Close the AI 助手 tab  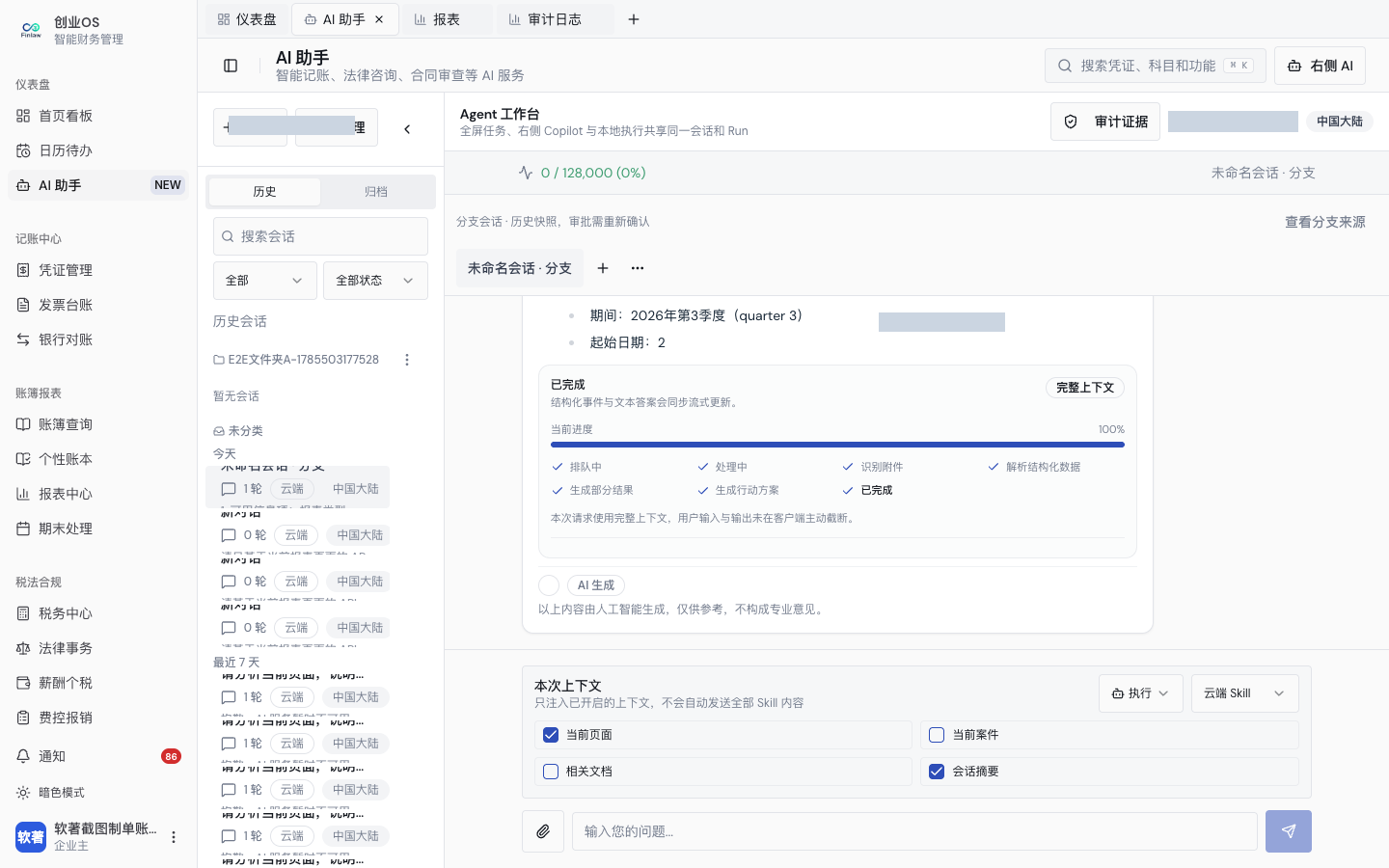click(x=379, y=19)
